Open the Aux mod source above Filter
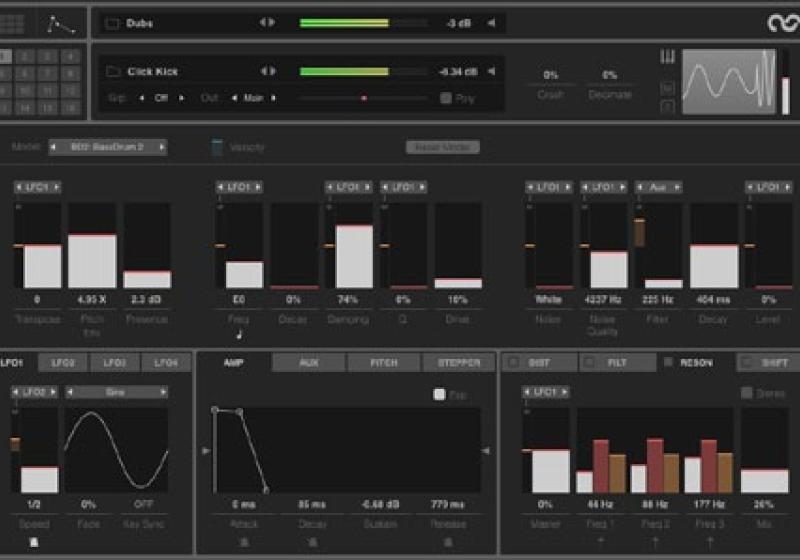Viewport: 800px width, 560px height. (x=658, y=187)
